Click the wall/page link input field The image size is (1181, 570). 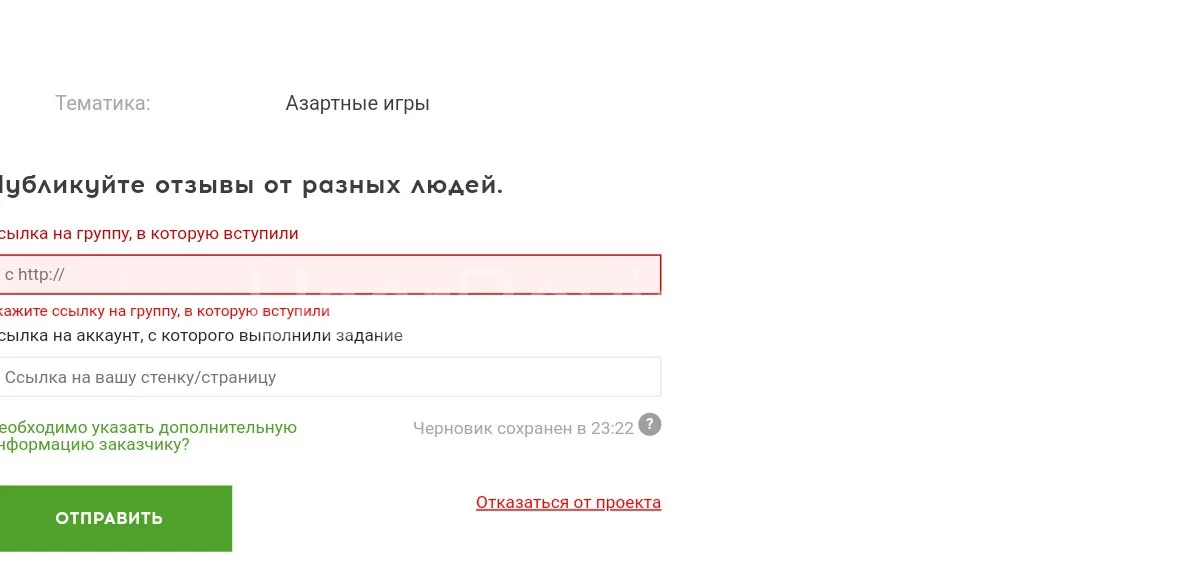[330, 378]
